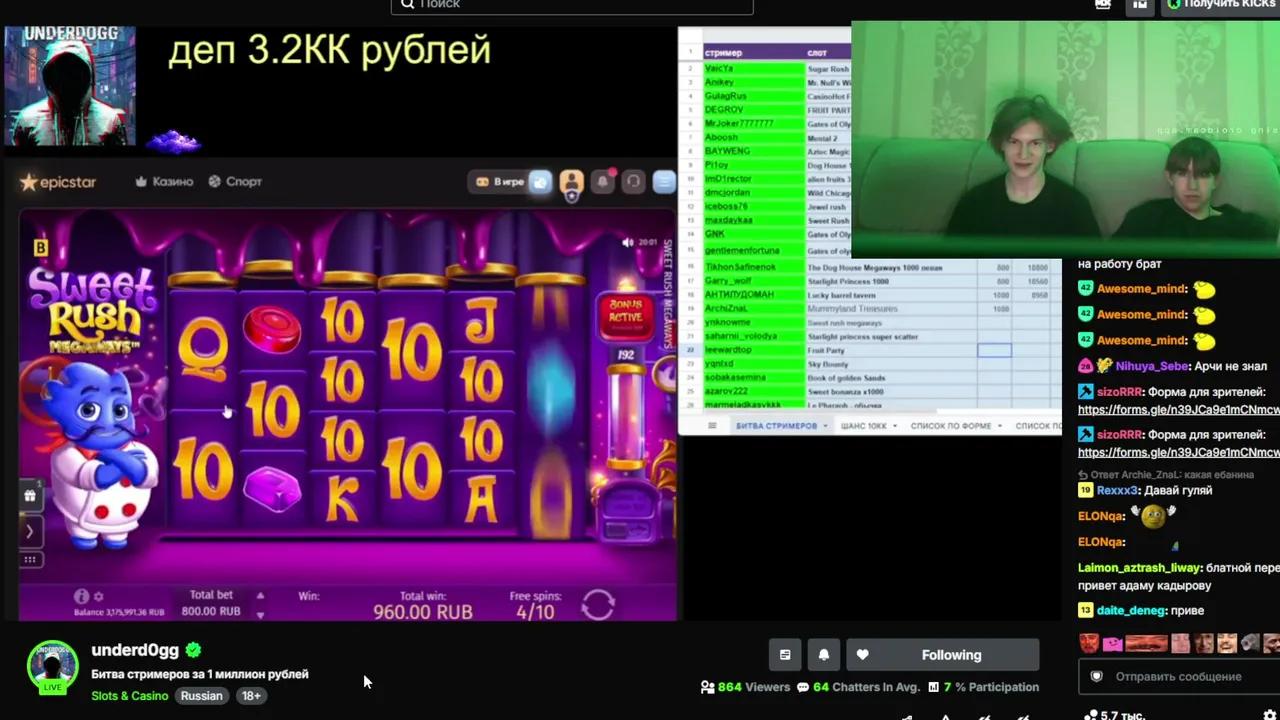Open epicstar support headset icon

(x=633, y=182)
